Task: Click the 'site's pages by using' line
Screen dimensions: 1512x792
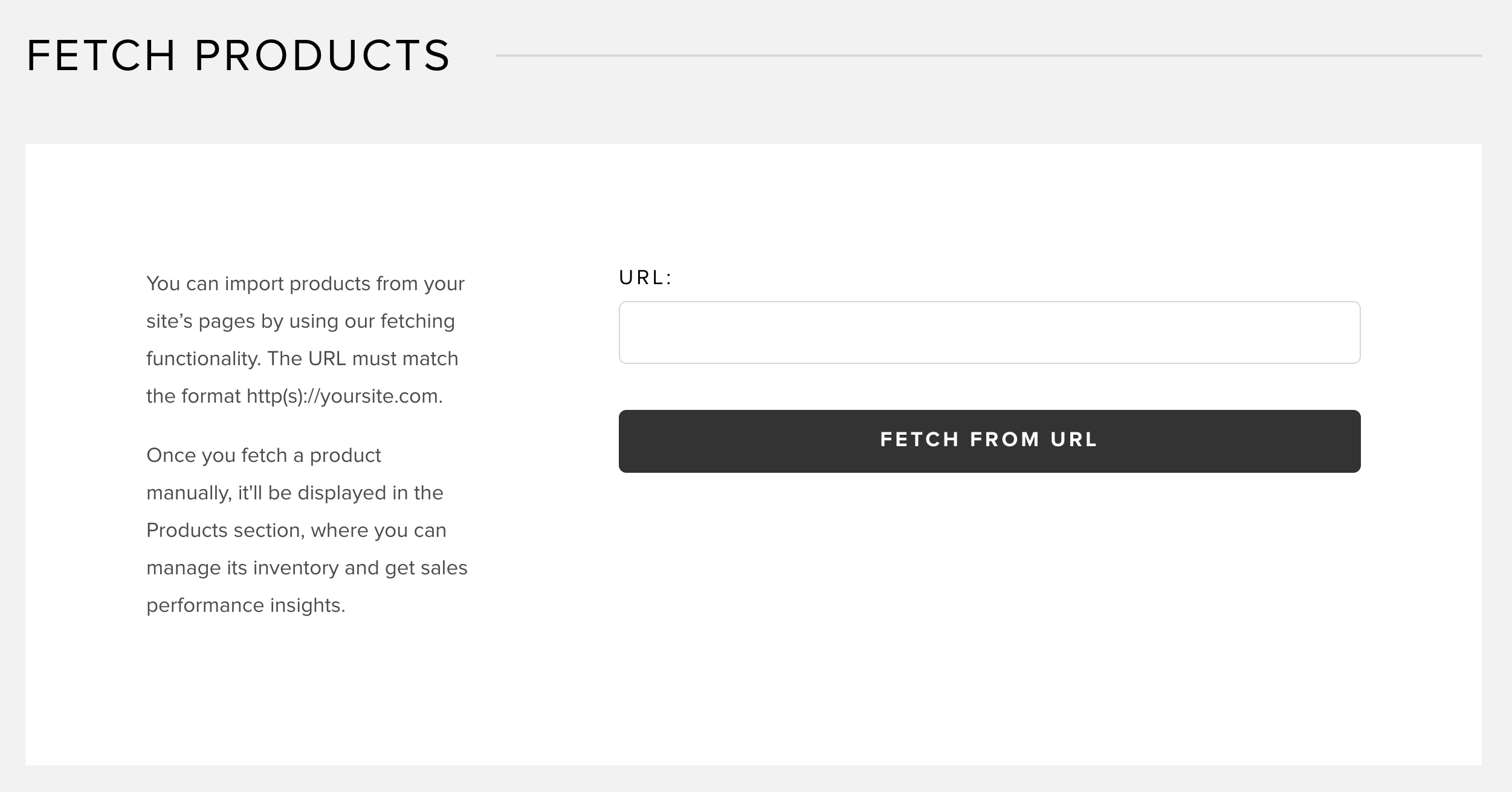Action: click(x=300, y=321)
